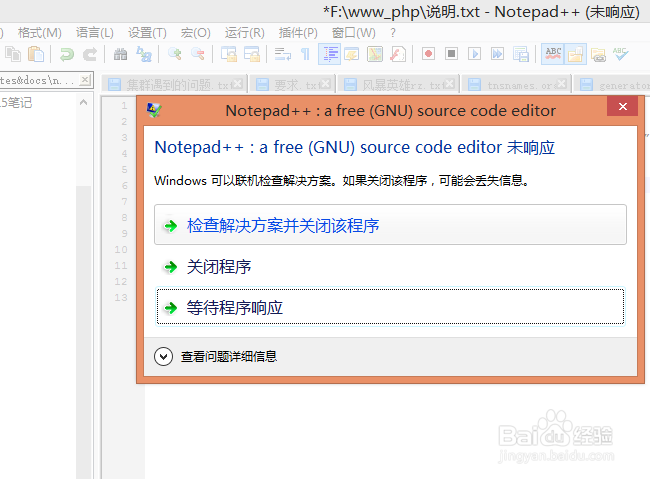Screen dimensions: 650x479
Task: Toggle synchronize vertical scrolling icon
Action: tap(228, 54)
